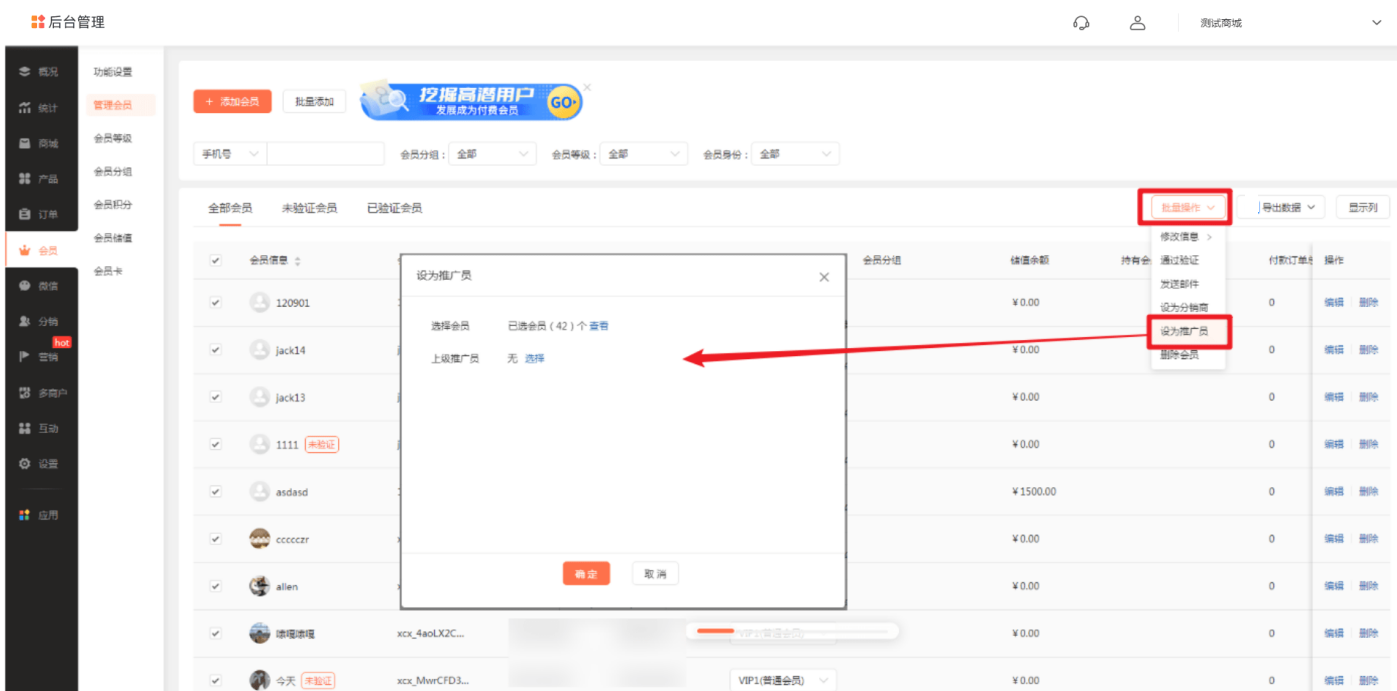
Task: Toggle the select-all members checkbox
Action: [x=216, y=261]
